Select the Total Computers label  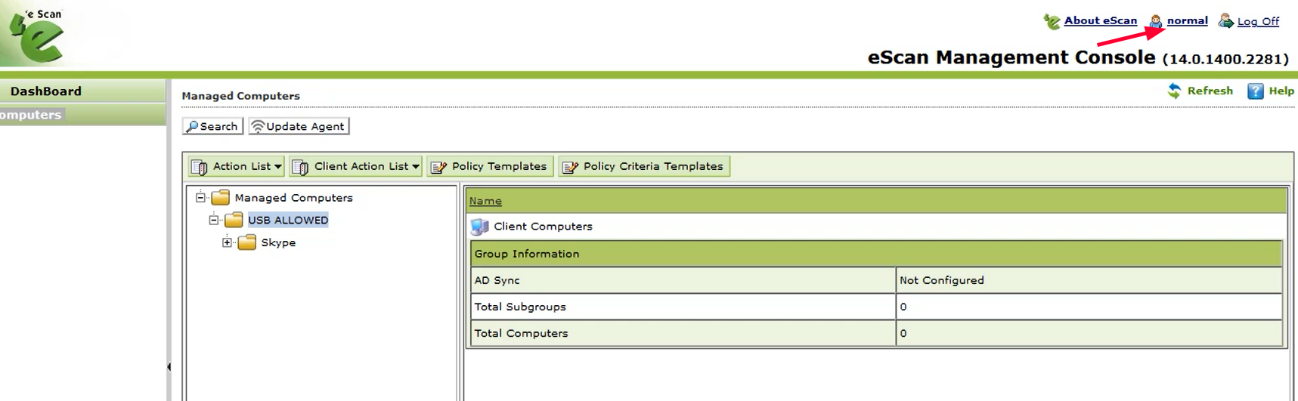point(521,333)
